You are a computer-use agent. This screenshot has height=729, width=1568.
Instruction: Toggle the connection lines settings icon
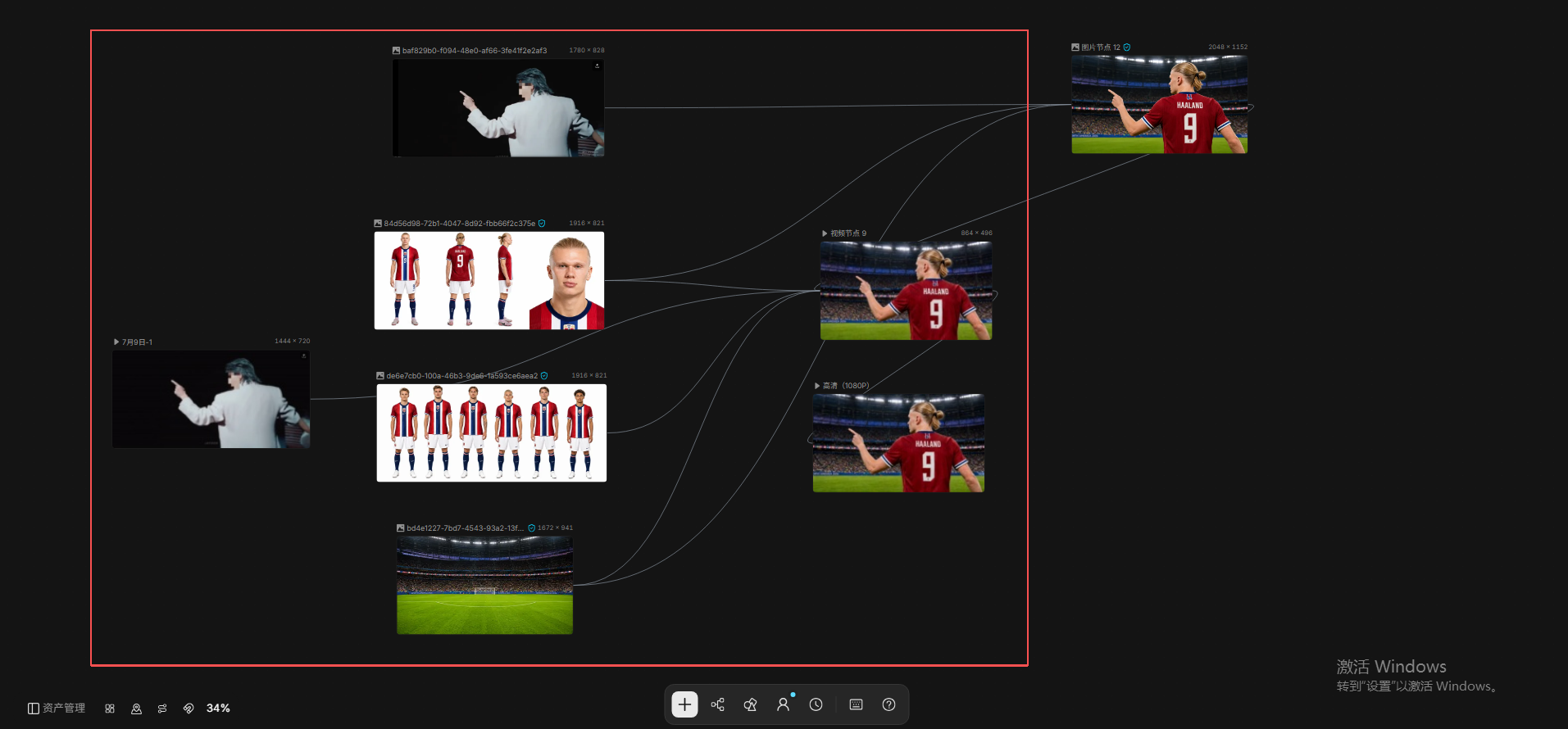click(x=162, y=709)
